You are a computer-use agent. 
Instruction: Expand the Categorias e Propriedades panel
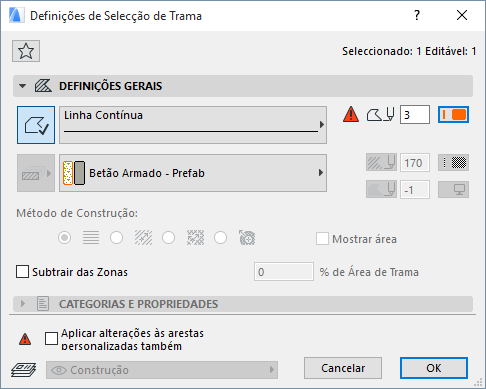[x=23, y=304]
